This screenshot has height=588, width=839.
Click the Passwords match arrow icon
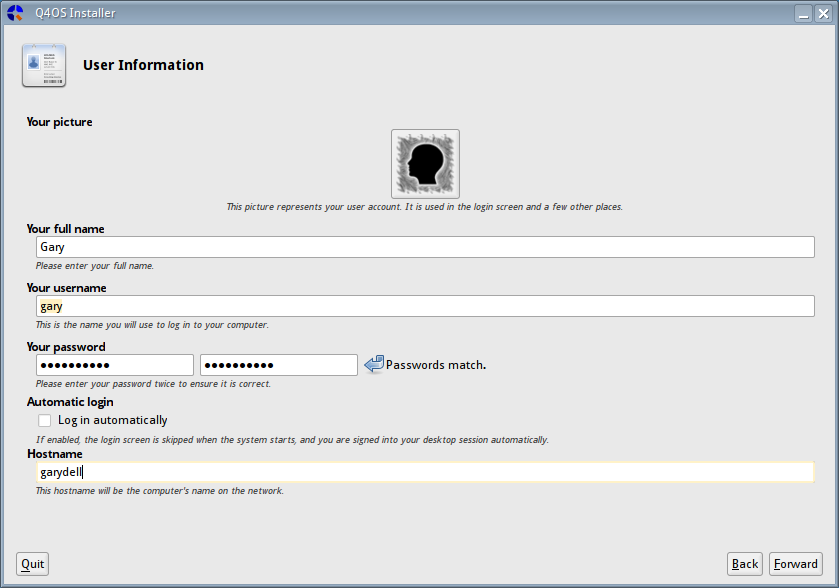[x=374, y=364]
